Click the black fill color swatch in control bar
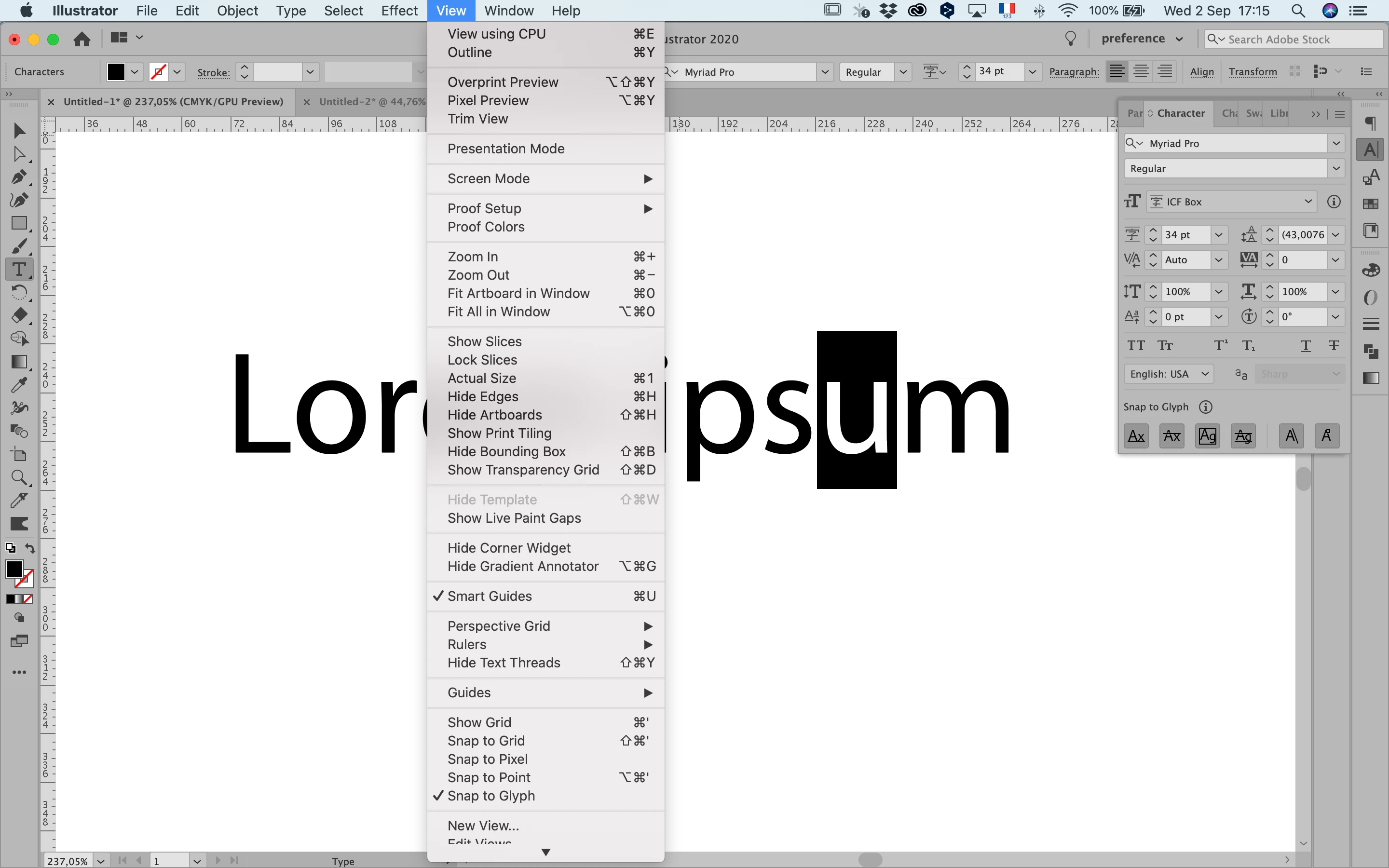Image resolution: width=1389 pixels, height=868 pixels. tap(116, 72)
